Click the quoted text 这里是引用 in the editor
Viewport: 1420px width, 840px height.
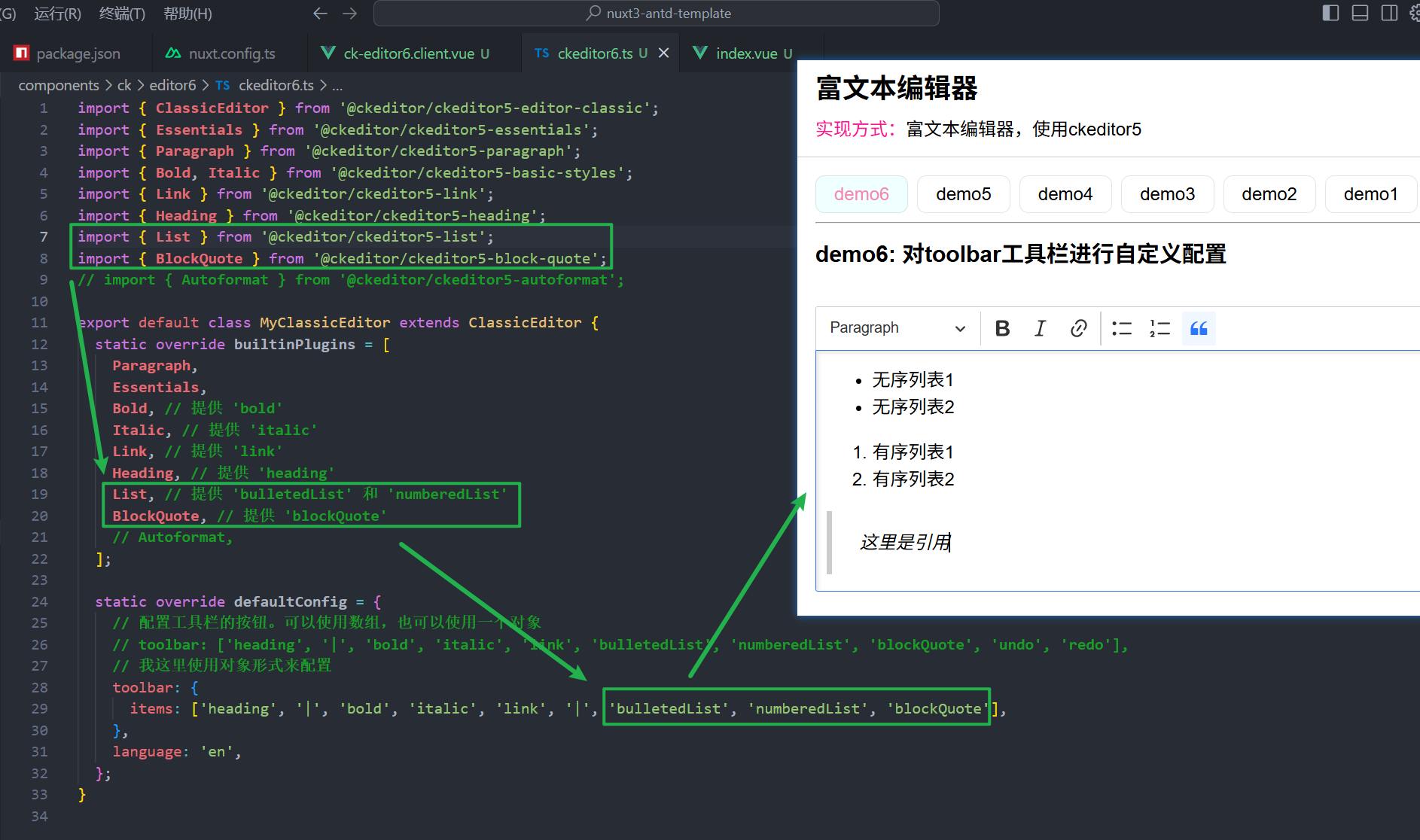coord(905,542)
